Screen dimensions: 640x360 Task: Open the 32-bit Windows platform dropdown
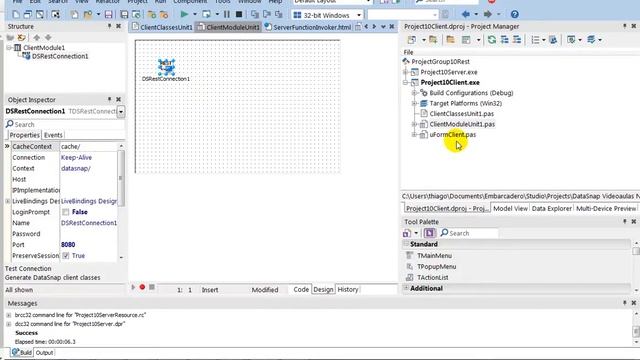pos(359,15)
